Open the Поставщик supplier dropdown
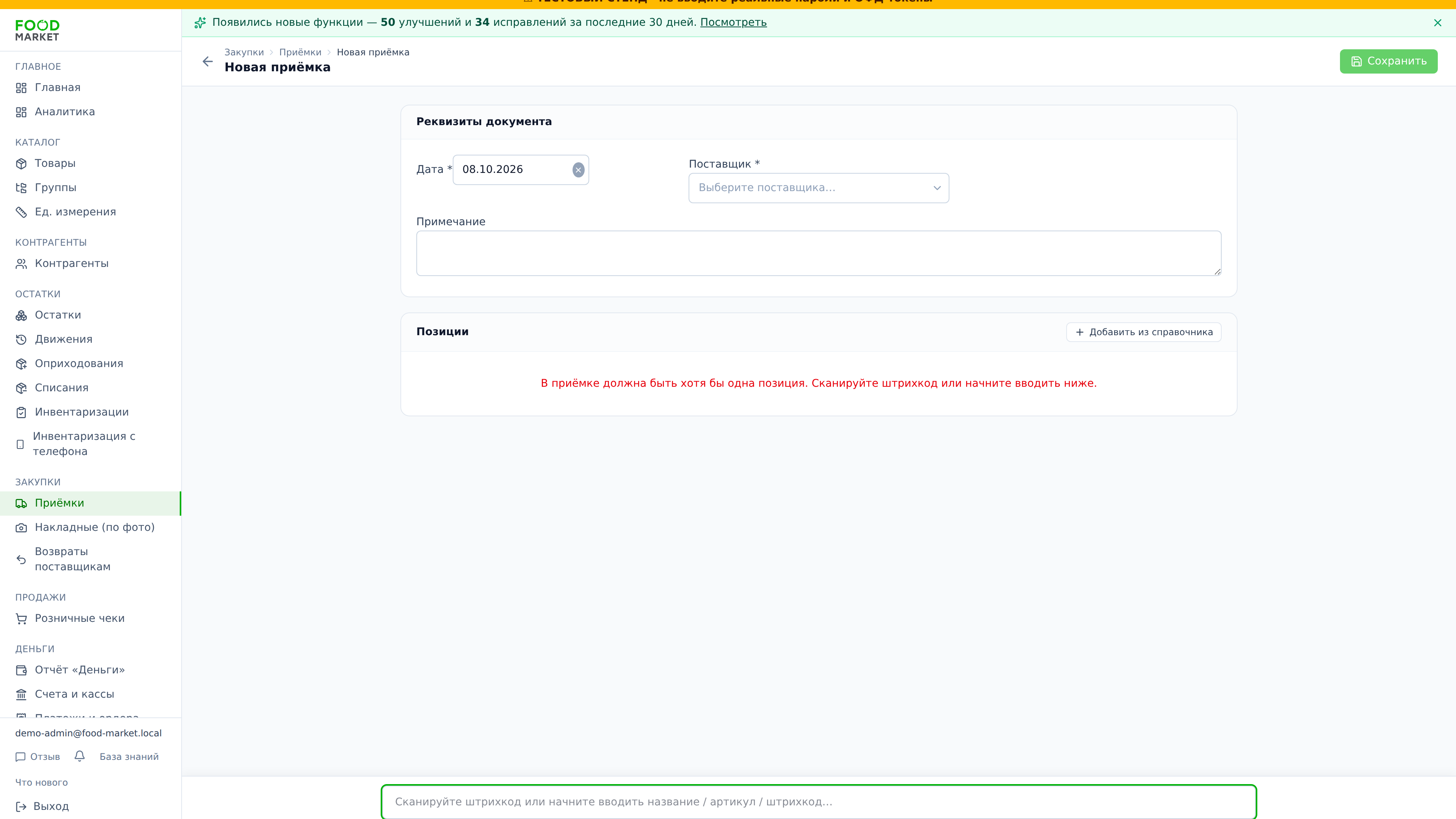 pos(819,188)
